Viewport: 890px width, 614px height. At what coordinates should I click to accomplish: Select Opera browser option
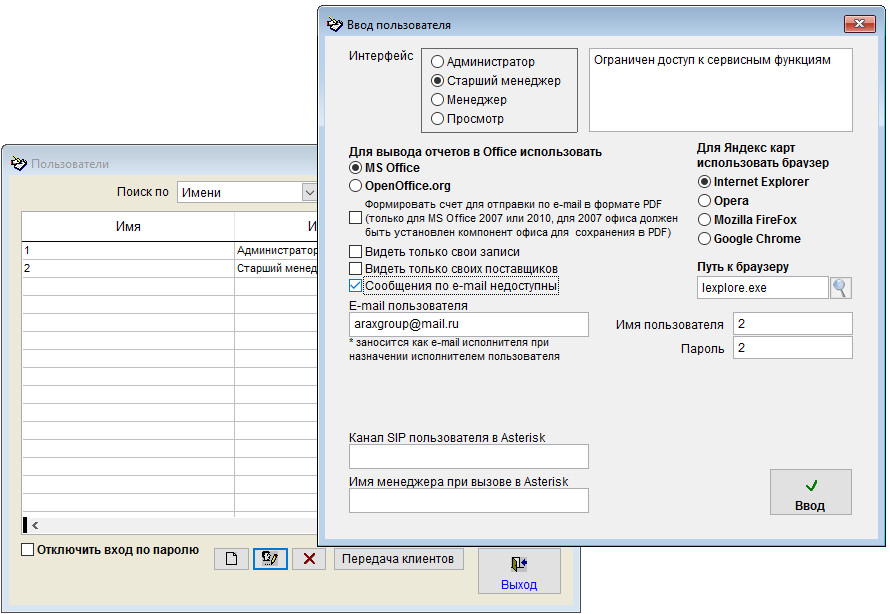[x=704, y=200]
